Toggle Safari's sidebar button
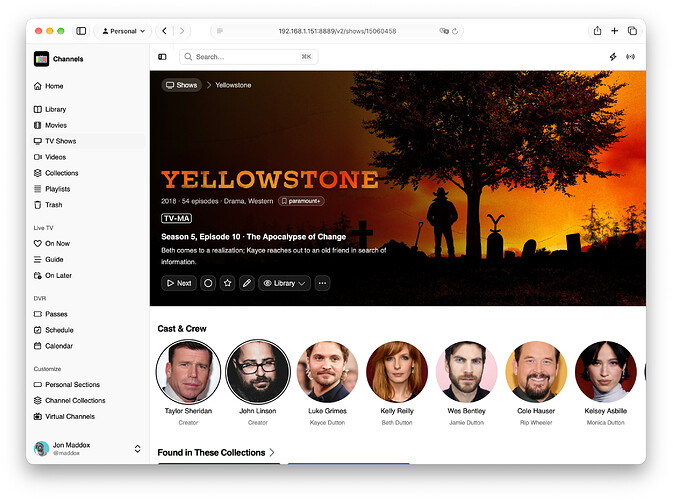The image size is (673, 500). tap(81, 31)
